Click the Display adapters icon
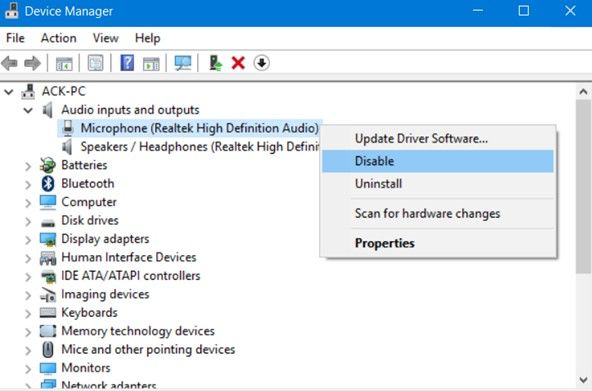The height and width of the screenshot is (391, 592). [48, 239]
